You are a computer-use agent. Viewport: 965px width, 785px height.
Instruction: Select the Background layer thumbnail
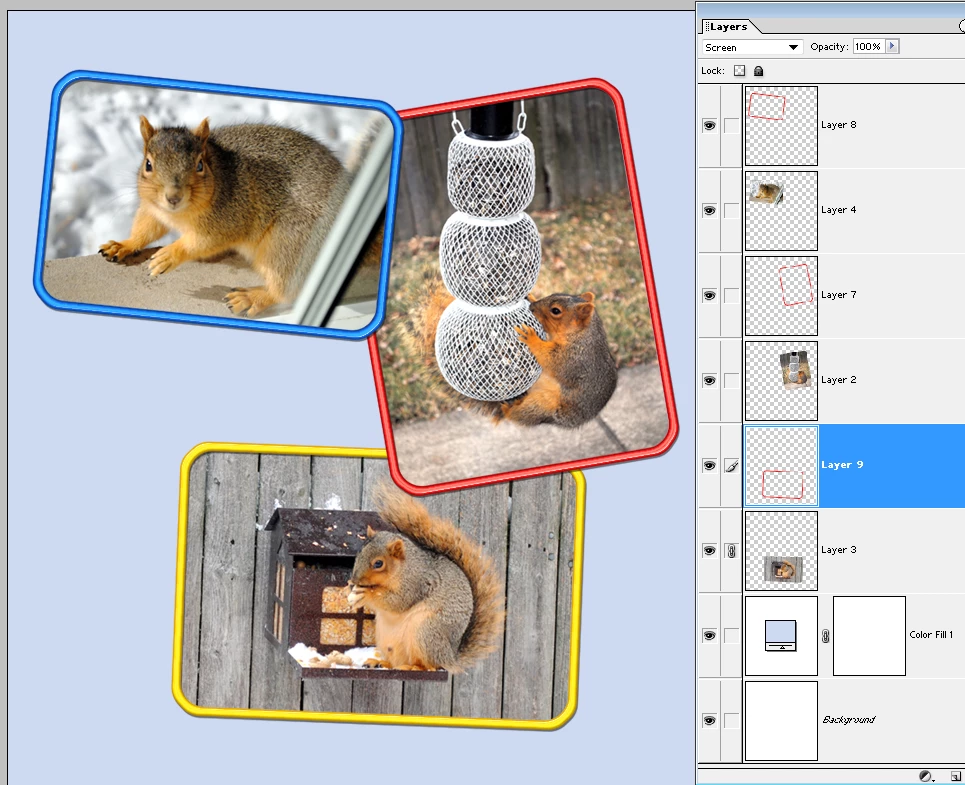(782, 720)
